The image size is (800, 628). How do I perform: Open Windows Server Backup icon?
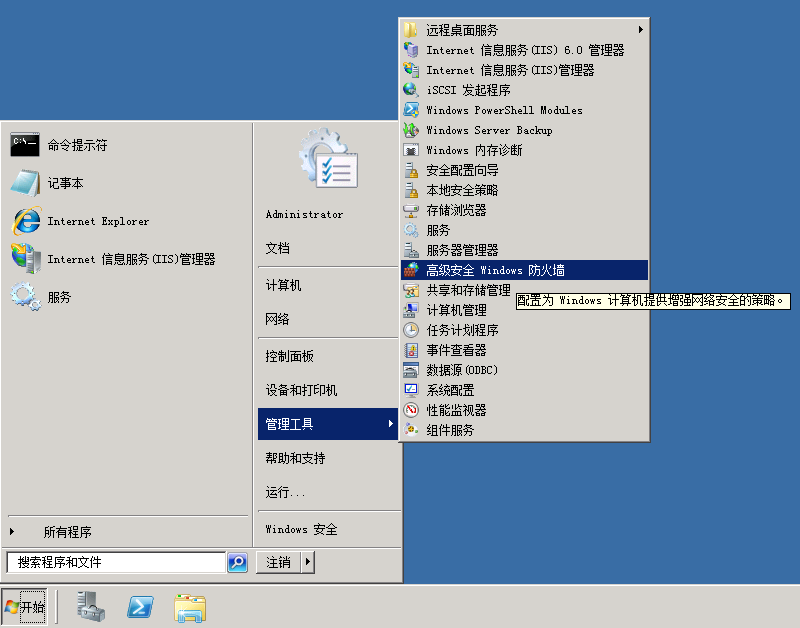pos(411,130)
